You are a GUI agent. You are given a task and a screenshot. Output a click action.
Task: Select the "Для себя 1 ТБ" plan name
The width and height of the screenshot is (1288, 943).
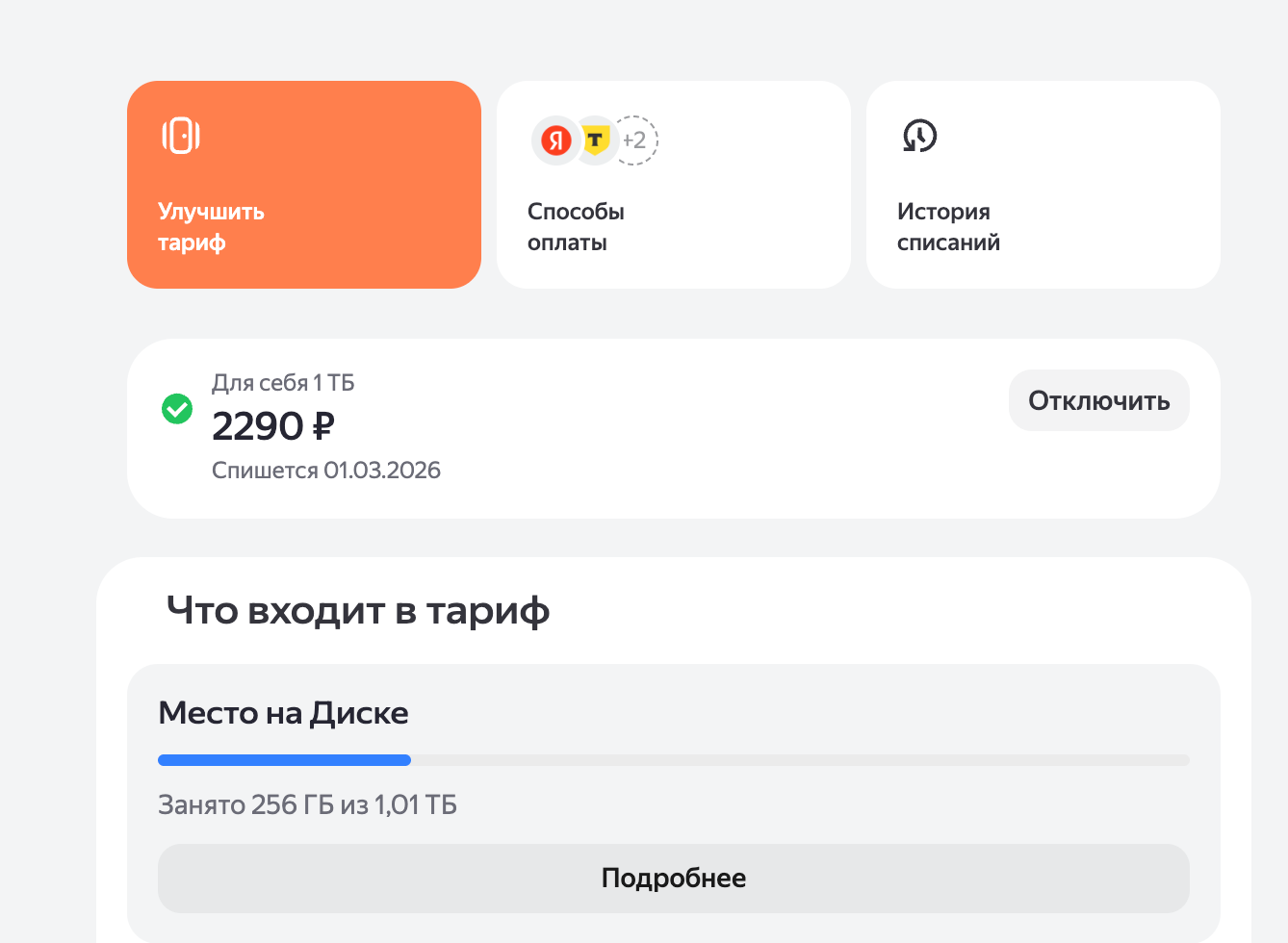point(283,383)
